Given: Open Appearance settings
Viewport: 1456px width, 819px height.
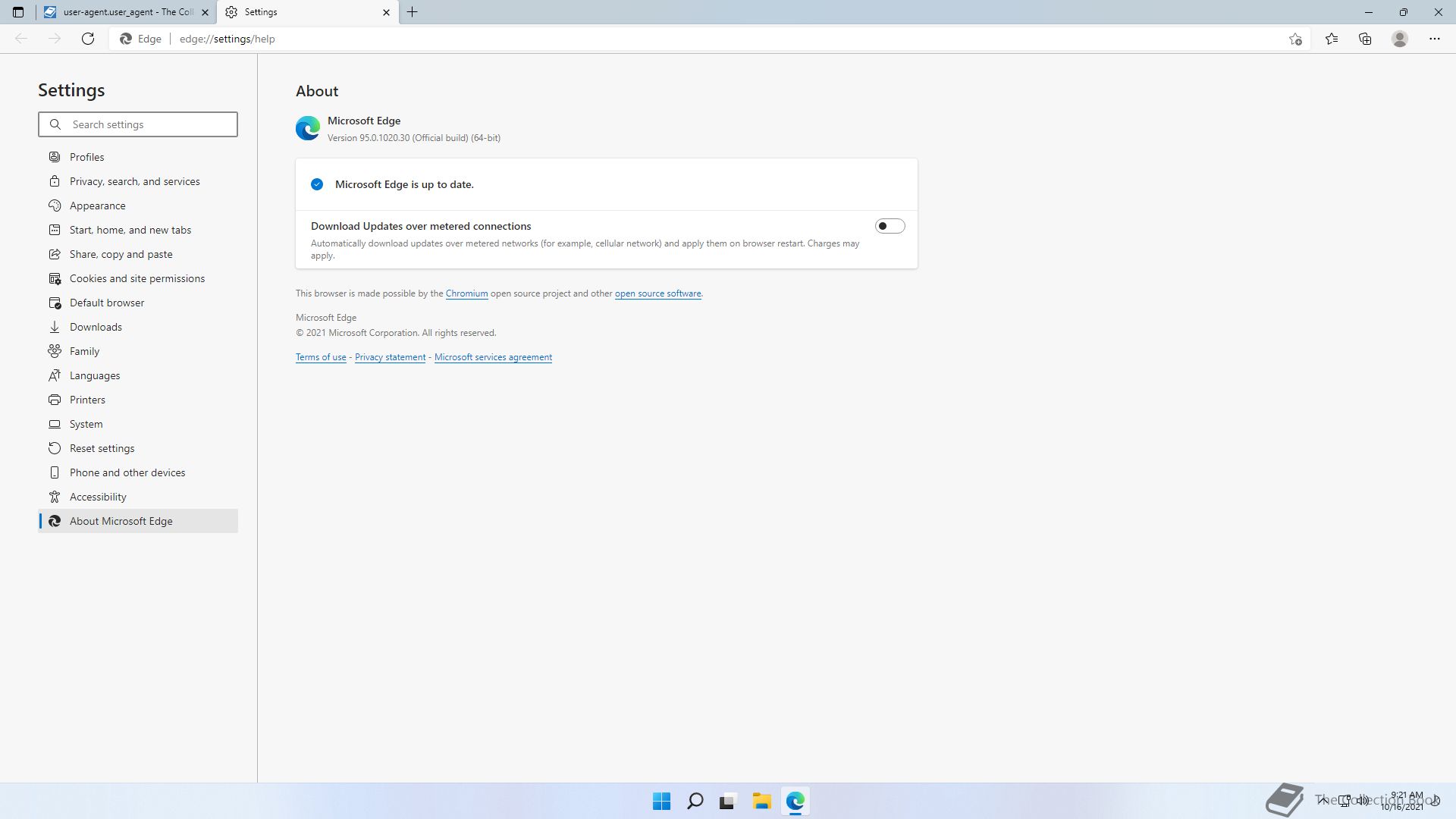Looking at the screenshot, I should click(x=138, y=206).
